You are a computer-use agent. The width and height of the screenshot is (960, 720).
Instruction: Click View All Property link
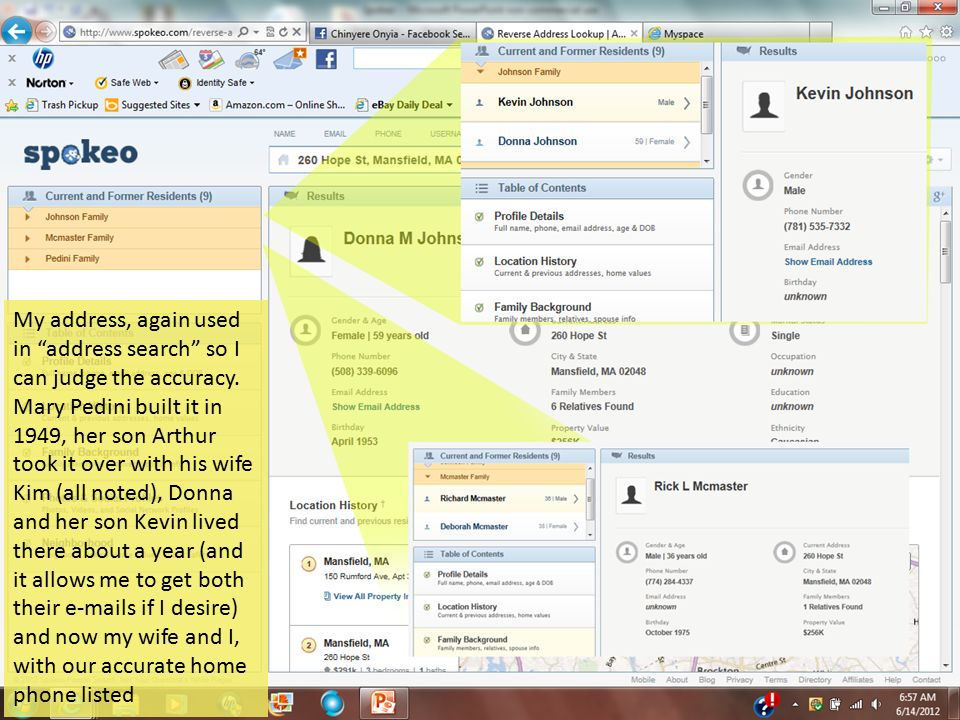[x=366, y=596]
